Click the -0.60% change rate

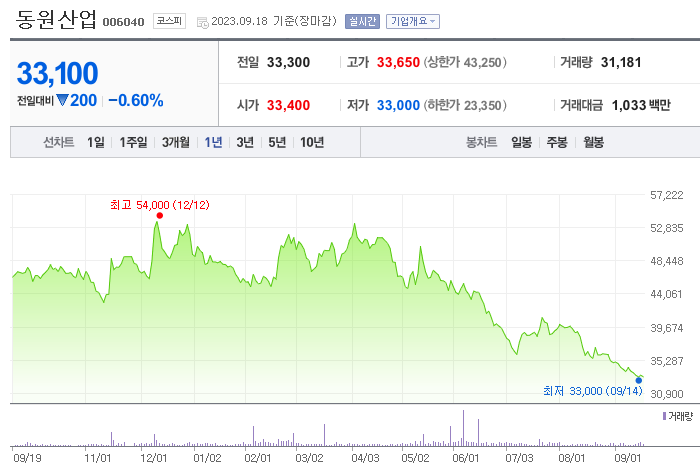[x=136, y=101]
